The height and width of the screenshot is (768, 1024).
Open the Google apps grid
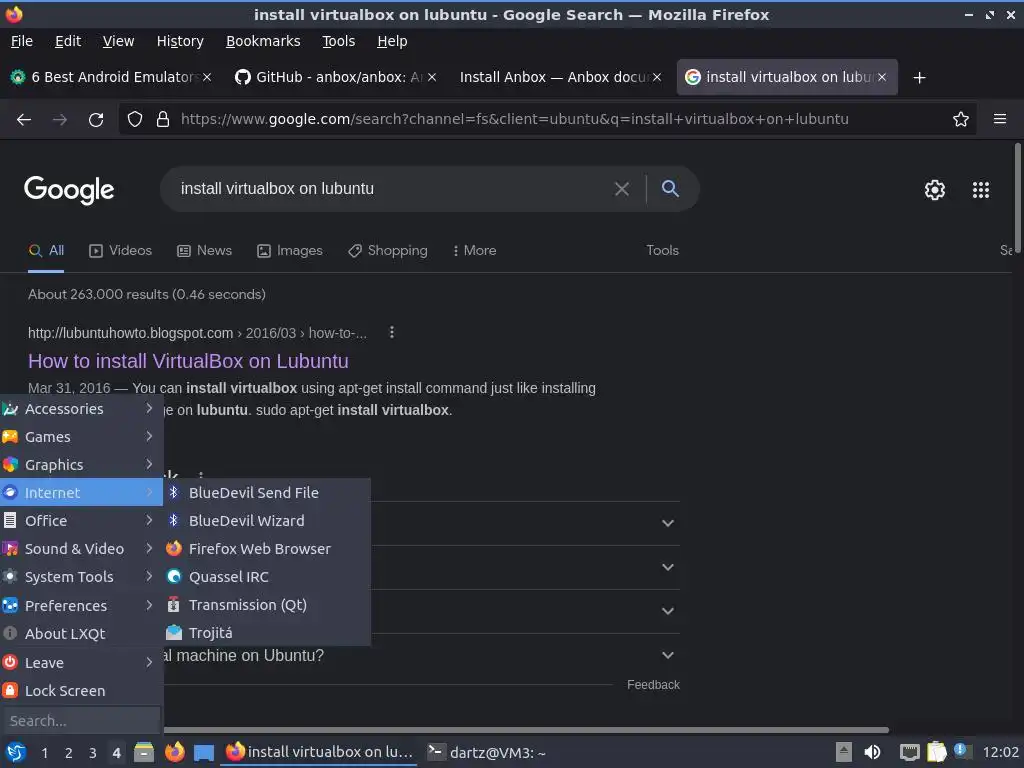click(981, 189)
